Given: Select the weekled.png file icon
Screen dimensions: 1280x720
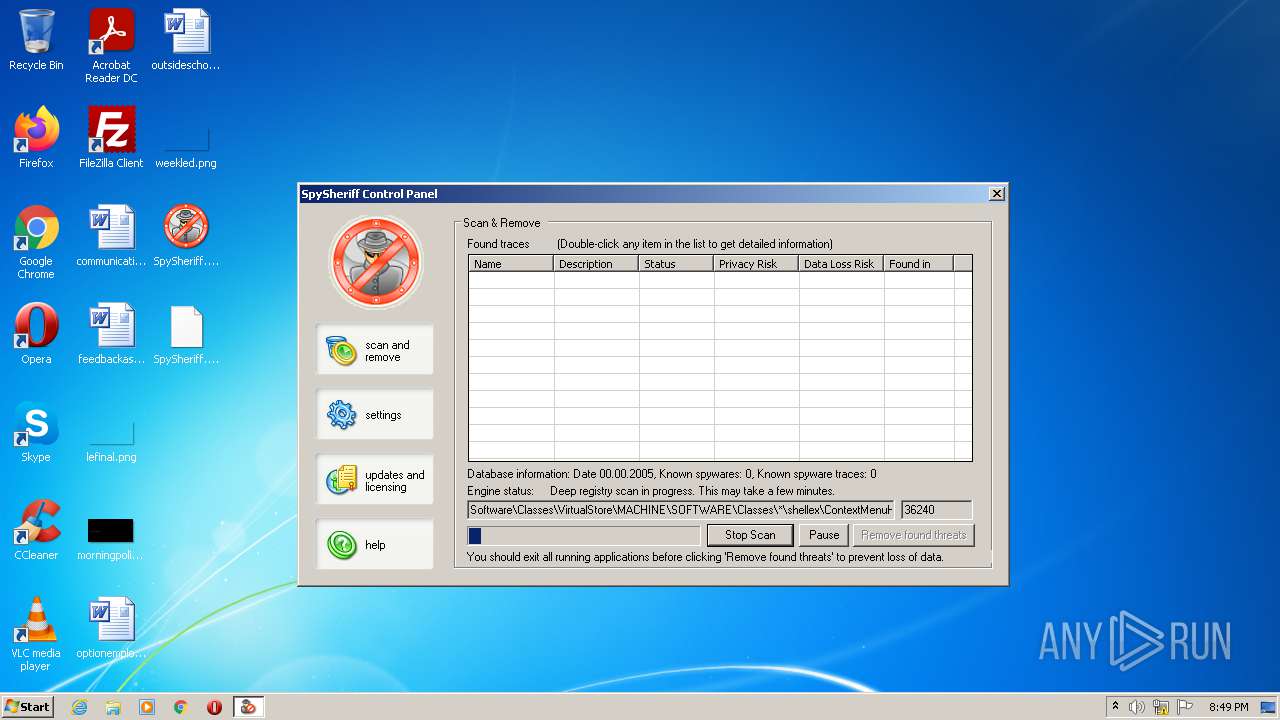Looking at the screenshot, I should tap(186, 148).
